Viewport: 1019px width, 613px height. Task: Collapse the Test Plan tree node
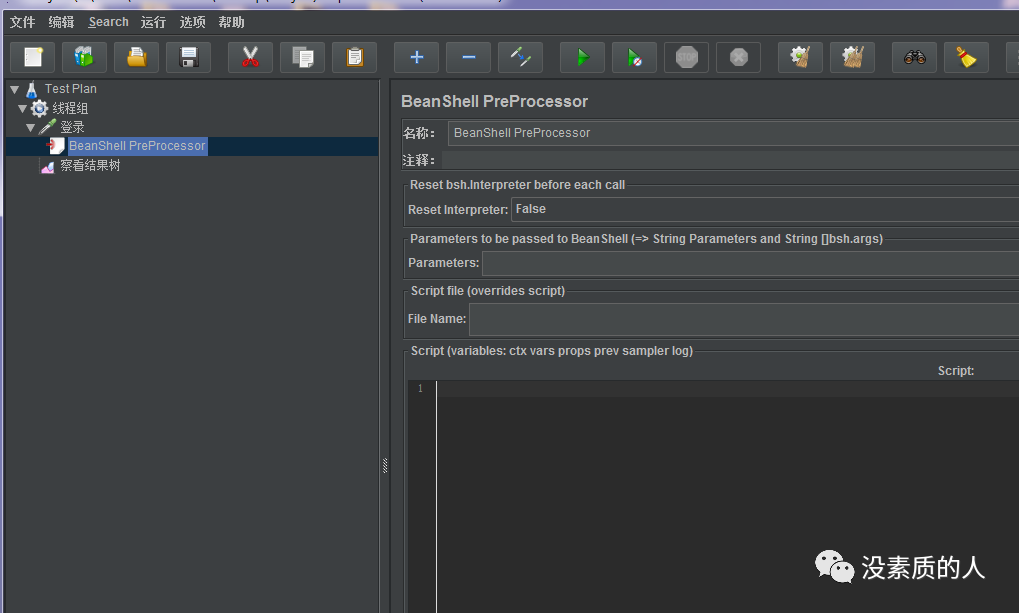[x=14, y=89]
